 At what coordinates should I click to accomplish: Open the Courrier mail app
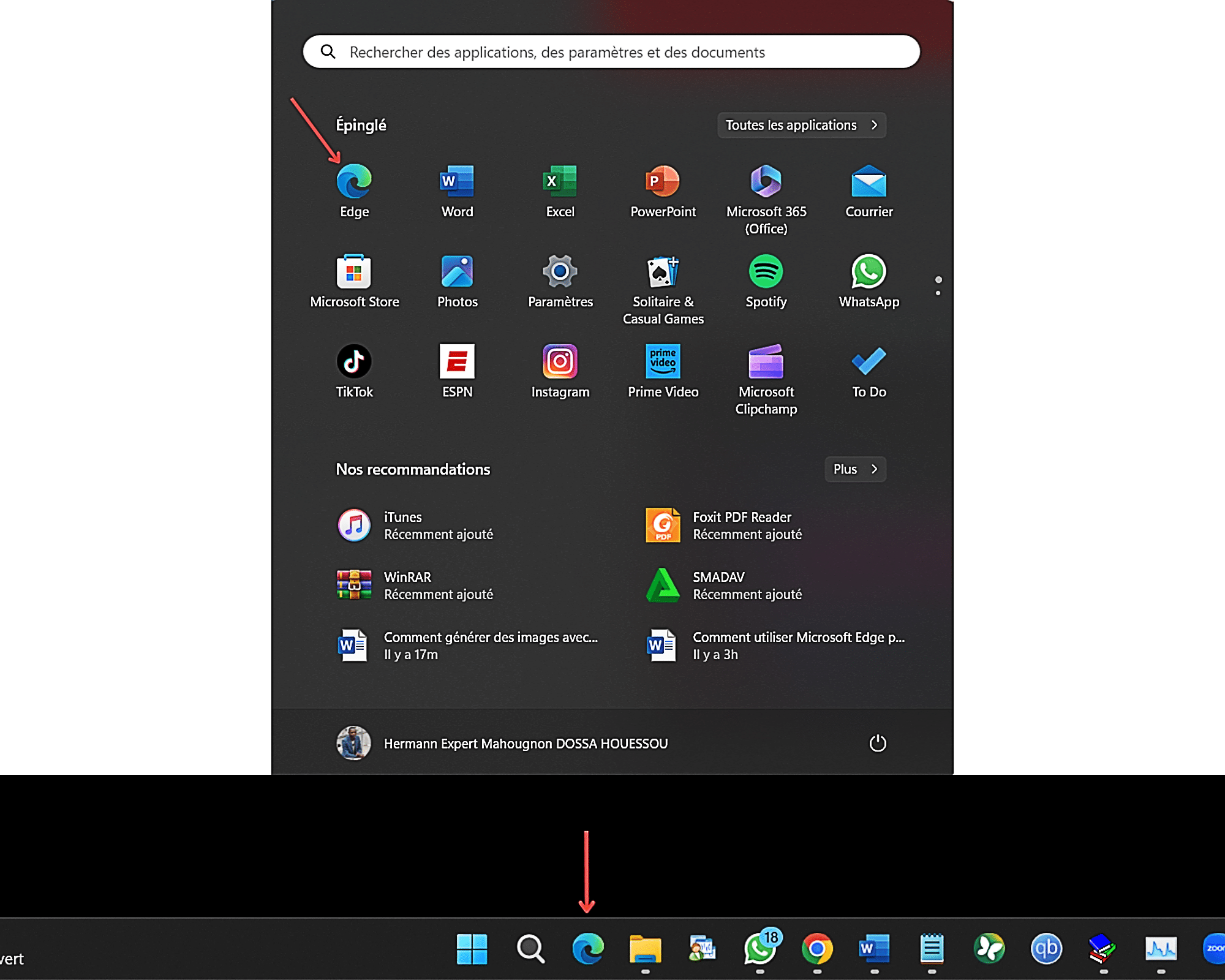[x=869, y=190]
